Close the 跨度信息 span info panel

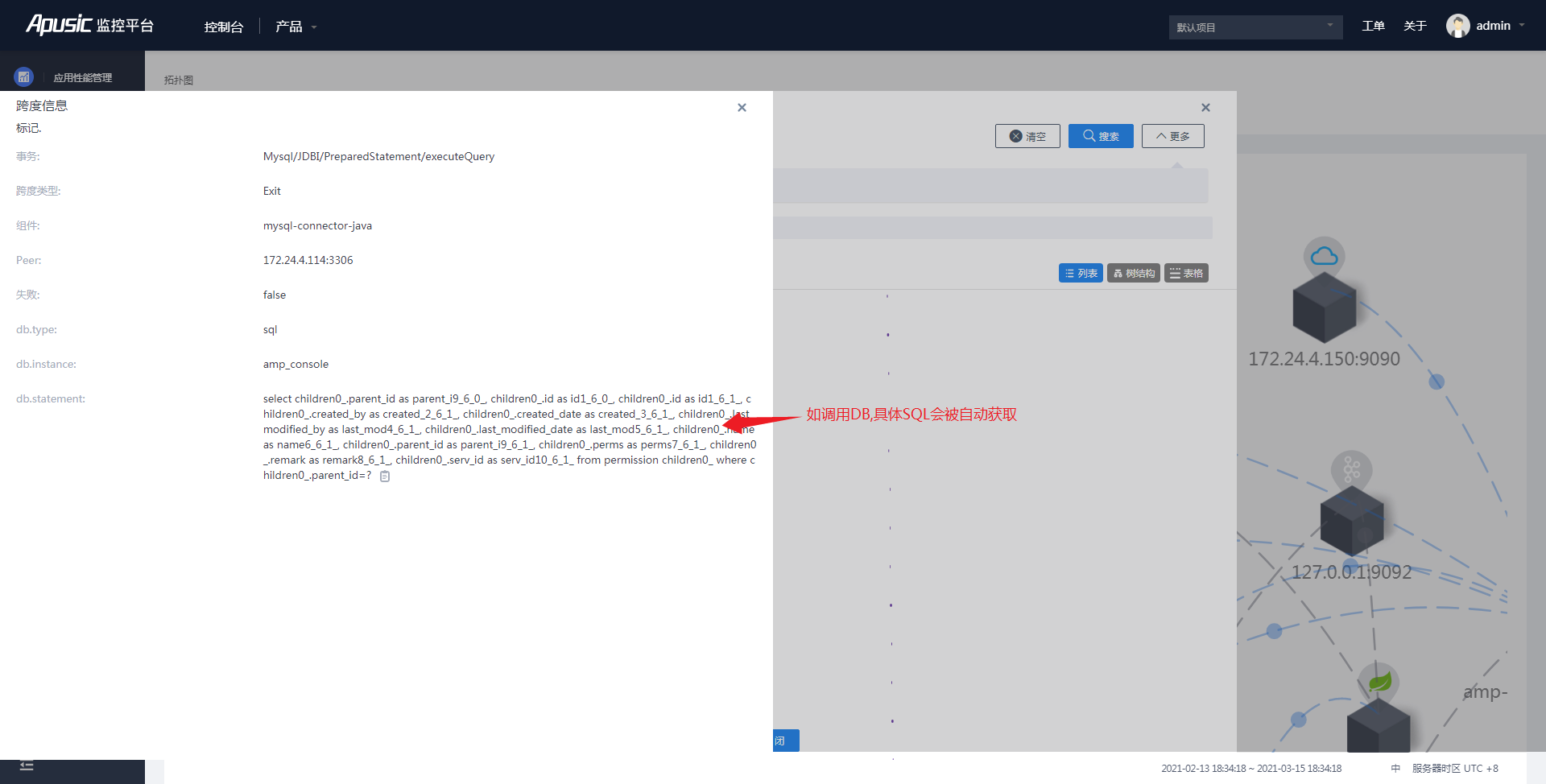point(742,108)
